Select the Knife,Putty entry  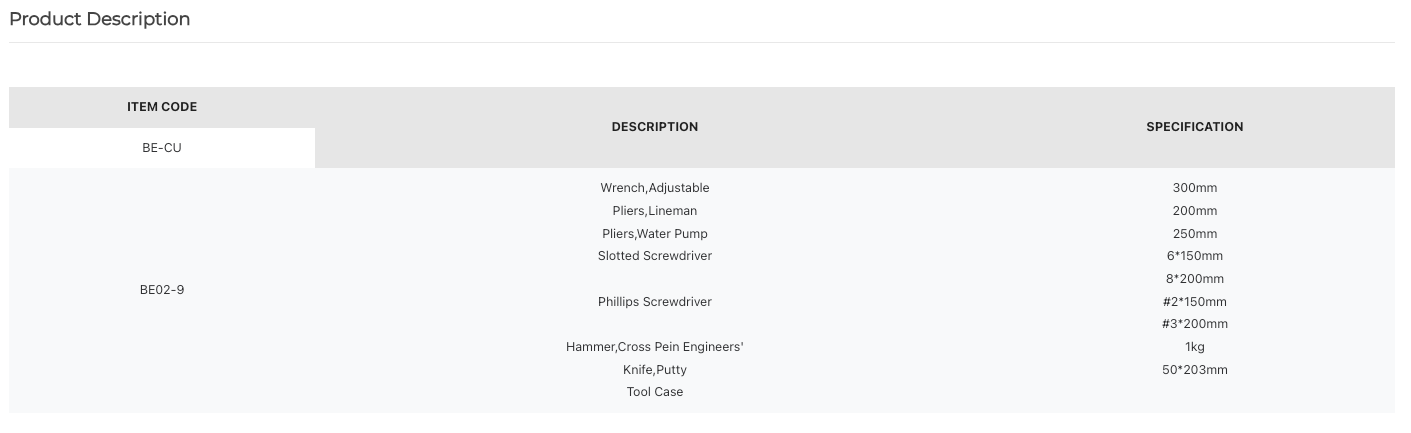(655, 370)
